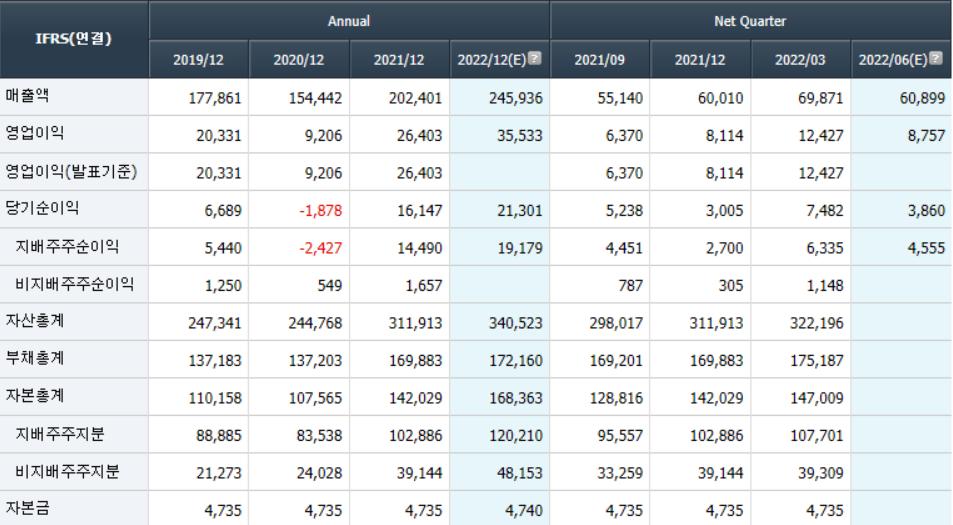Click the 60,010 quarterly revenue value

coord(720,98)
